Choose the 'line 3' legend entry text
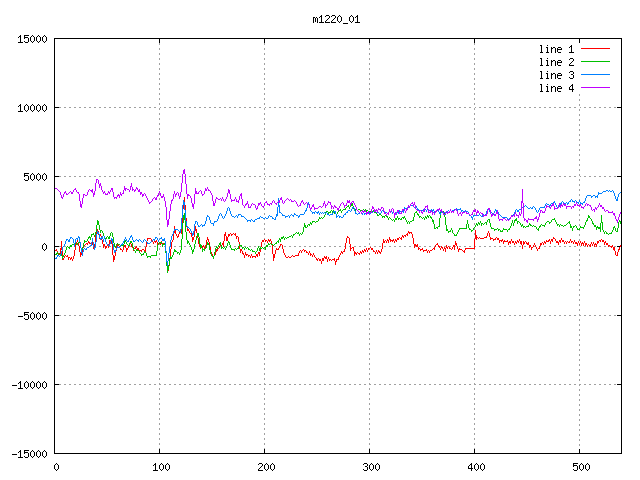This screenshot has height=480, width=640. (557, 75)
